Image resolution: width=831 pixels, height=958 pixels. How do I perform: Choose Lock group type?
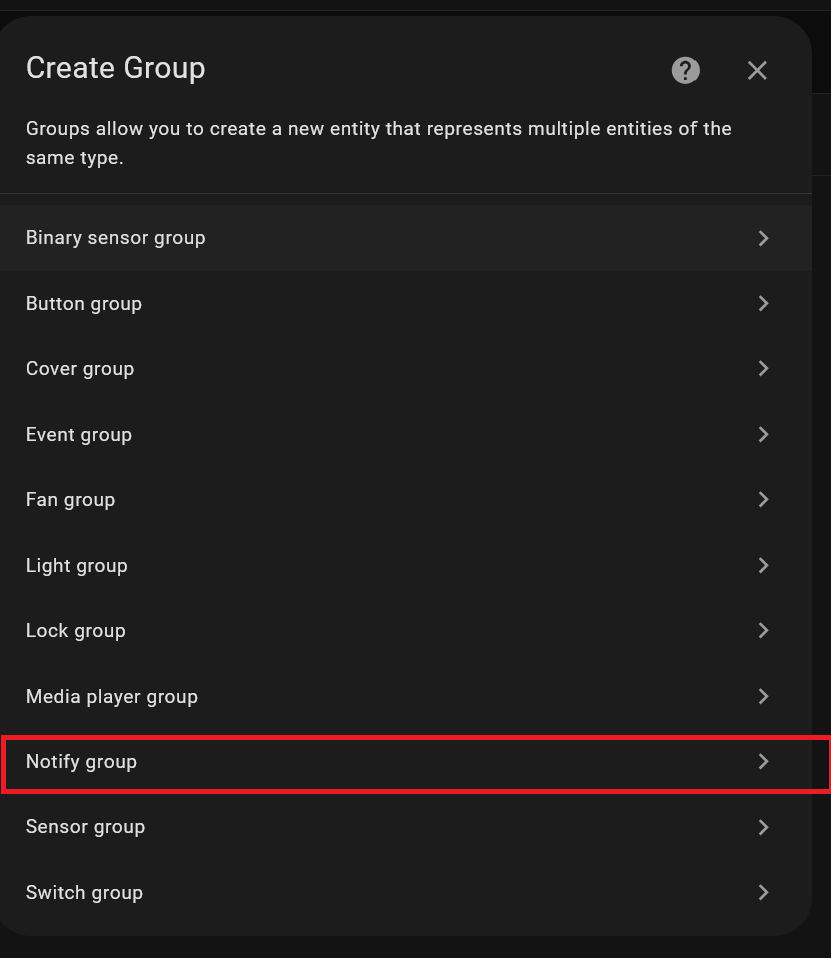pyautogui.click(x=76, y=630)
